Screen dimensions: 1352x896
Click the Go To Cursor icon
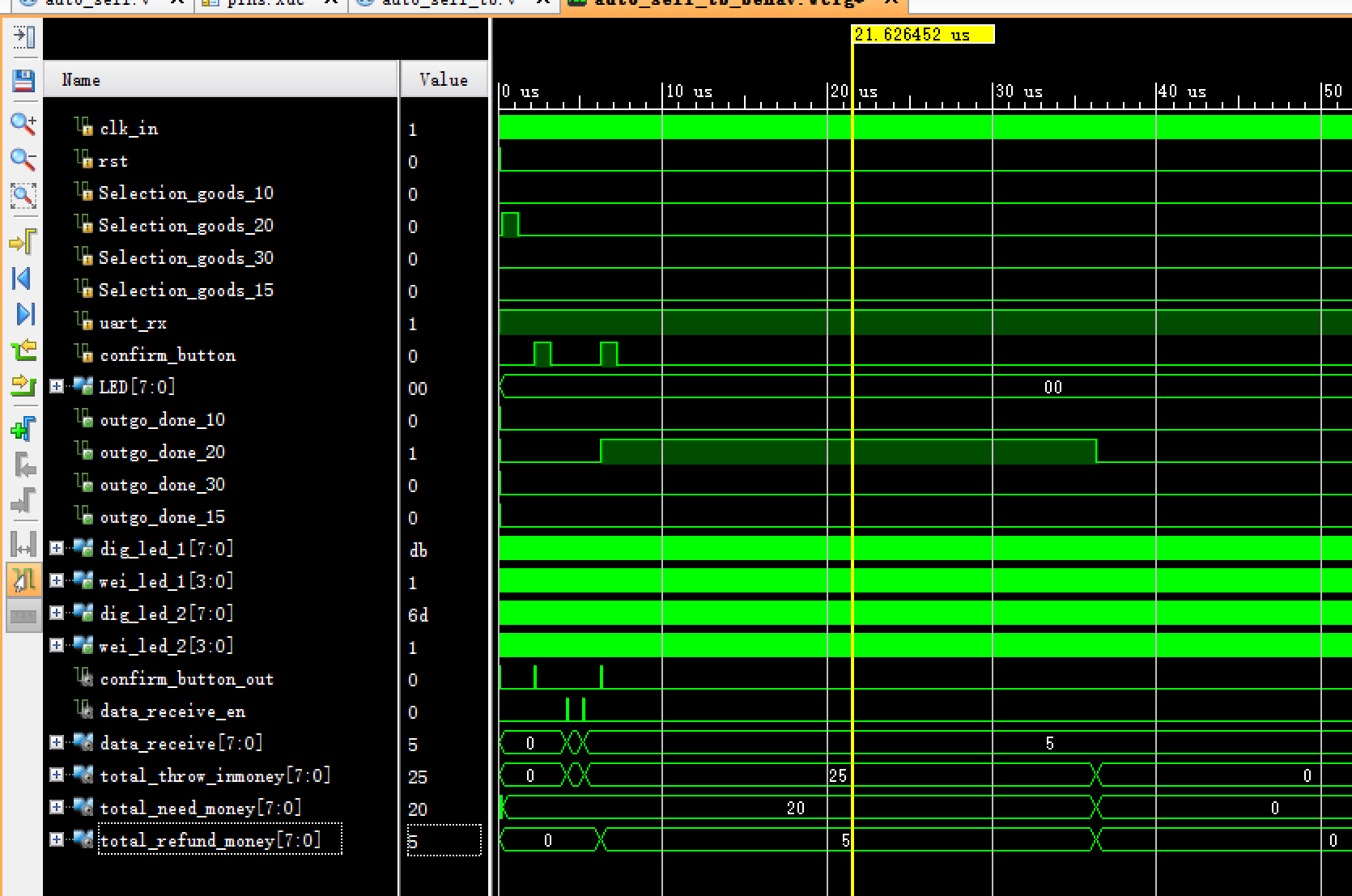click(23, 240)
